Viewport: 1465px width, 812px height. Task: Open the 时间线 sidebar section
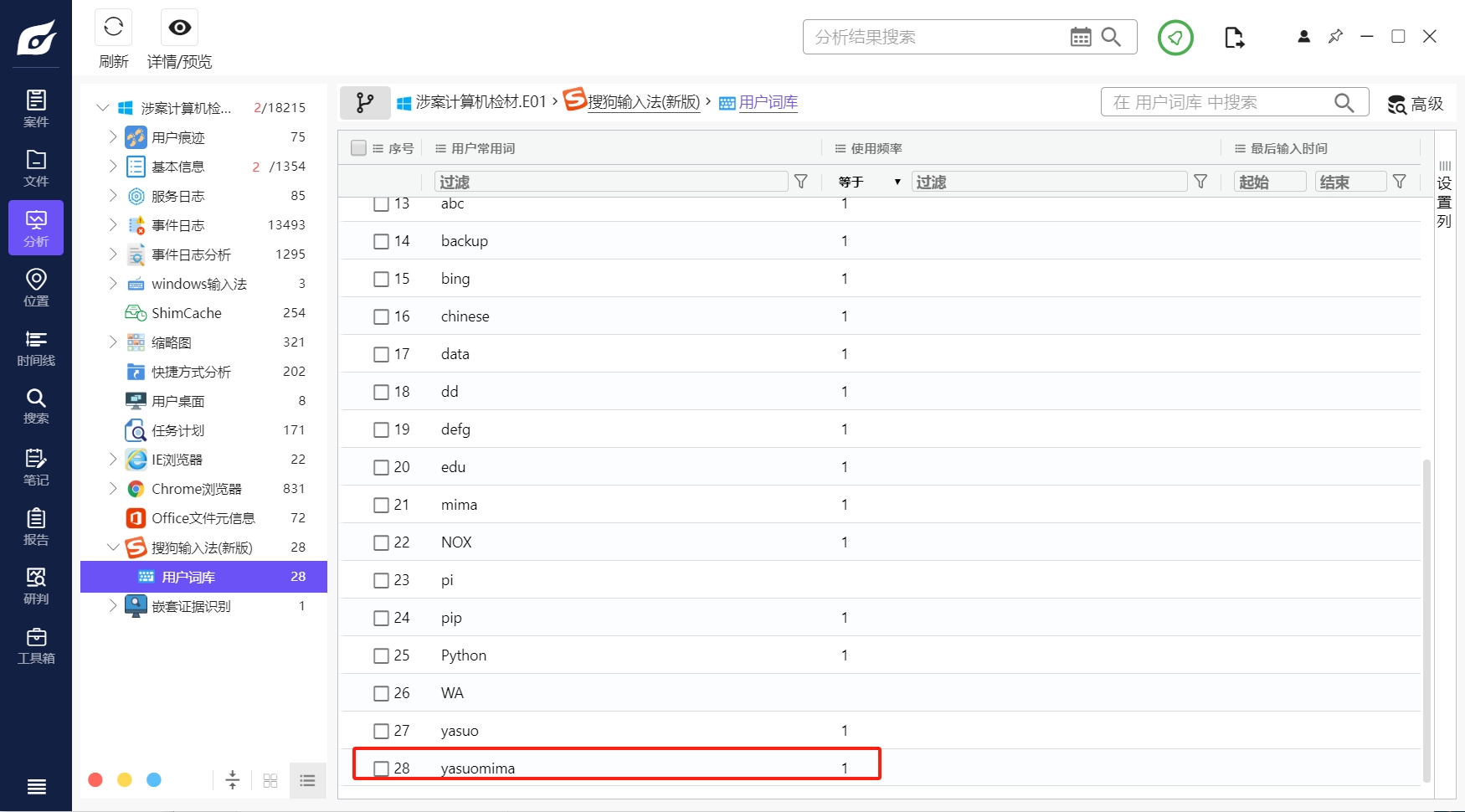(36, 347)
